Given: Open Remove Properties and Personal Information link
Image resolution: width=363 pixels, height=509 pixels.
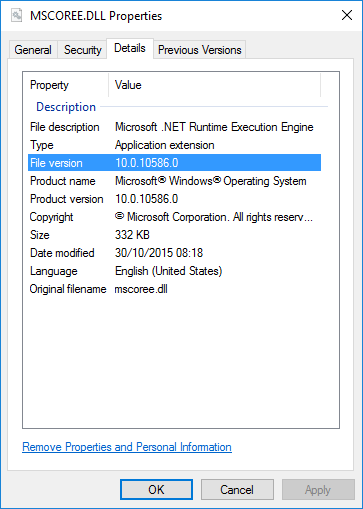Looking at the screenshot, I should tap(127, 447).
